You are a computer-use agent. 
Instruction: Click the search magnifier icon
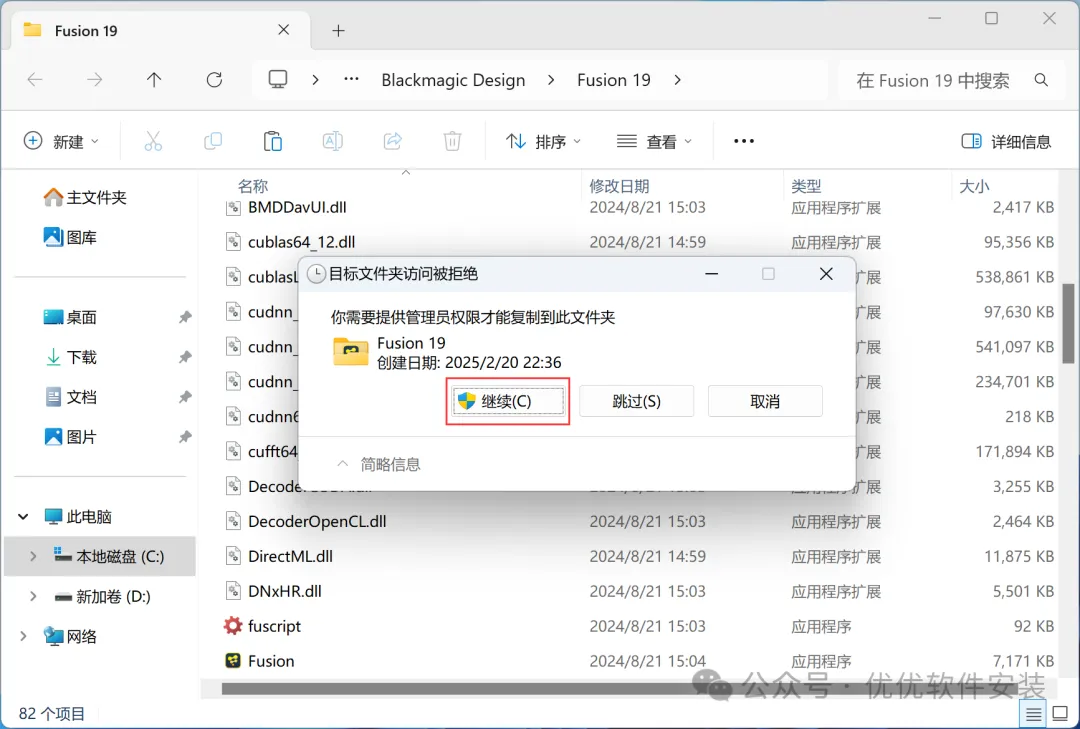pyautogui.click(x=1041, y=81)
